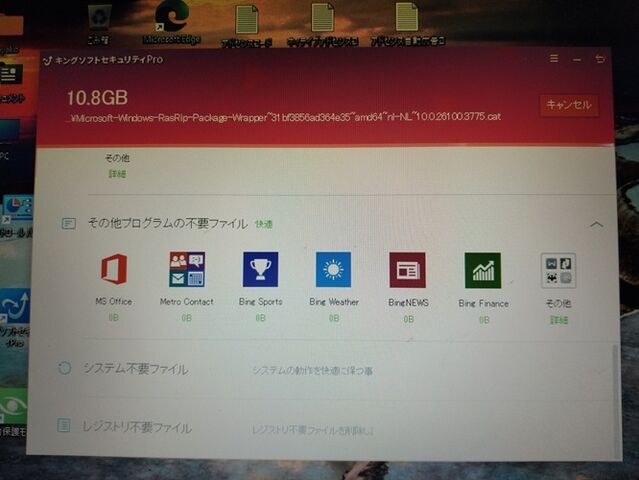
Task: Click the その他 grouped apps icon
Action: coord(558,271)
